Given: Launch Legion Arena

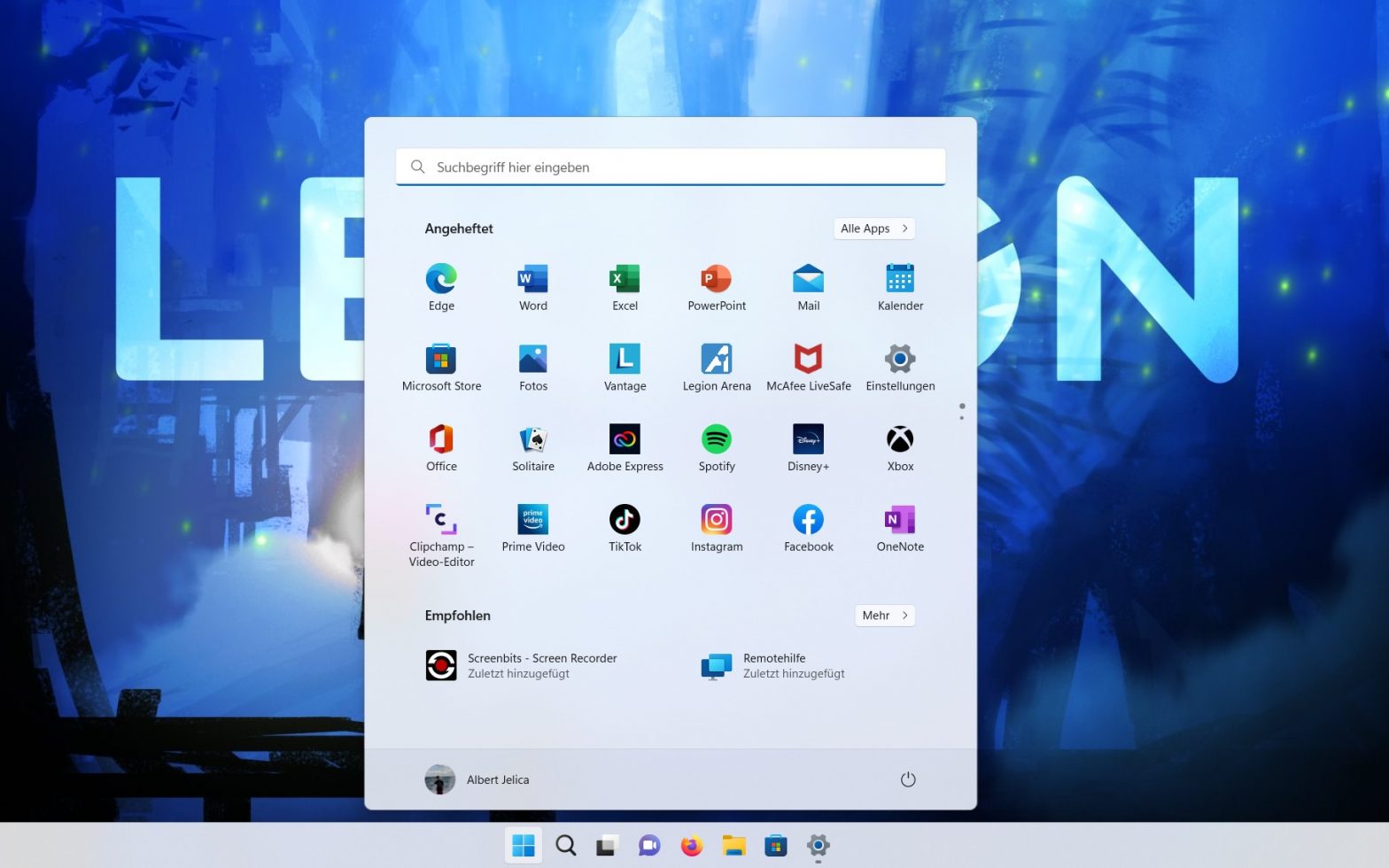Looking at the screenshot, I should pyautogui.click(x=717, y=368).
